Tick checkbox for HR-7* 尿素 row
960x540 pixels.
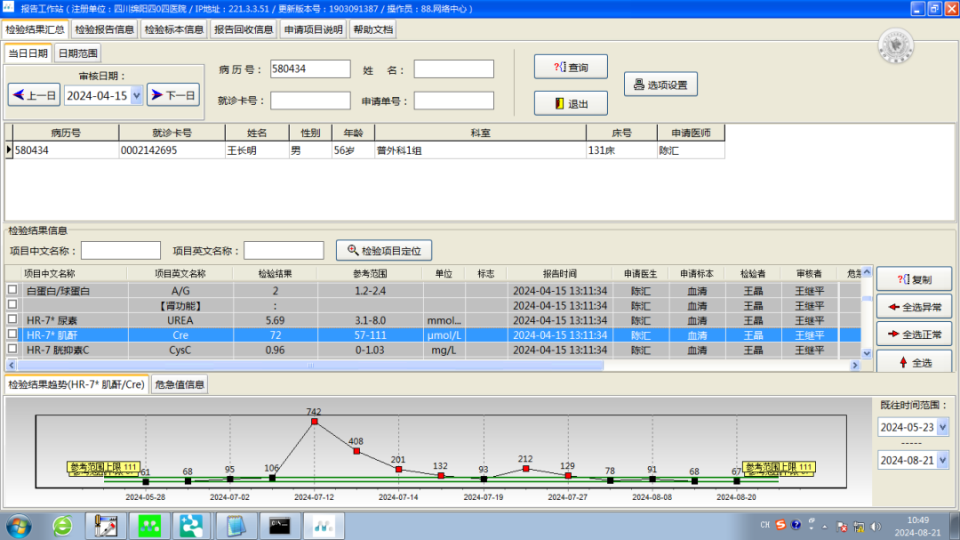pyautogui.click(x=12, y=319)
